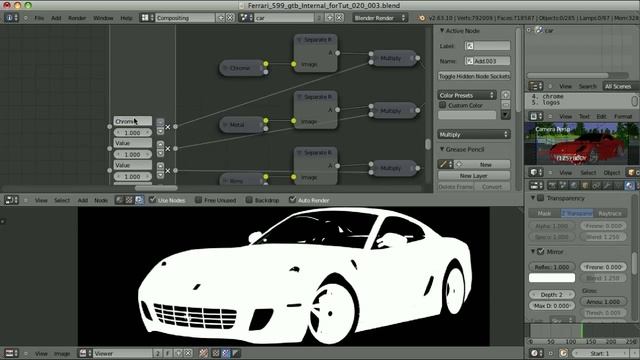Open the Node menu
The width and height of the screenshot is (640, 360).
101,200
